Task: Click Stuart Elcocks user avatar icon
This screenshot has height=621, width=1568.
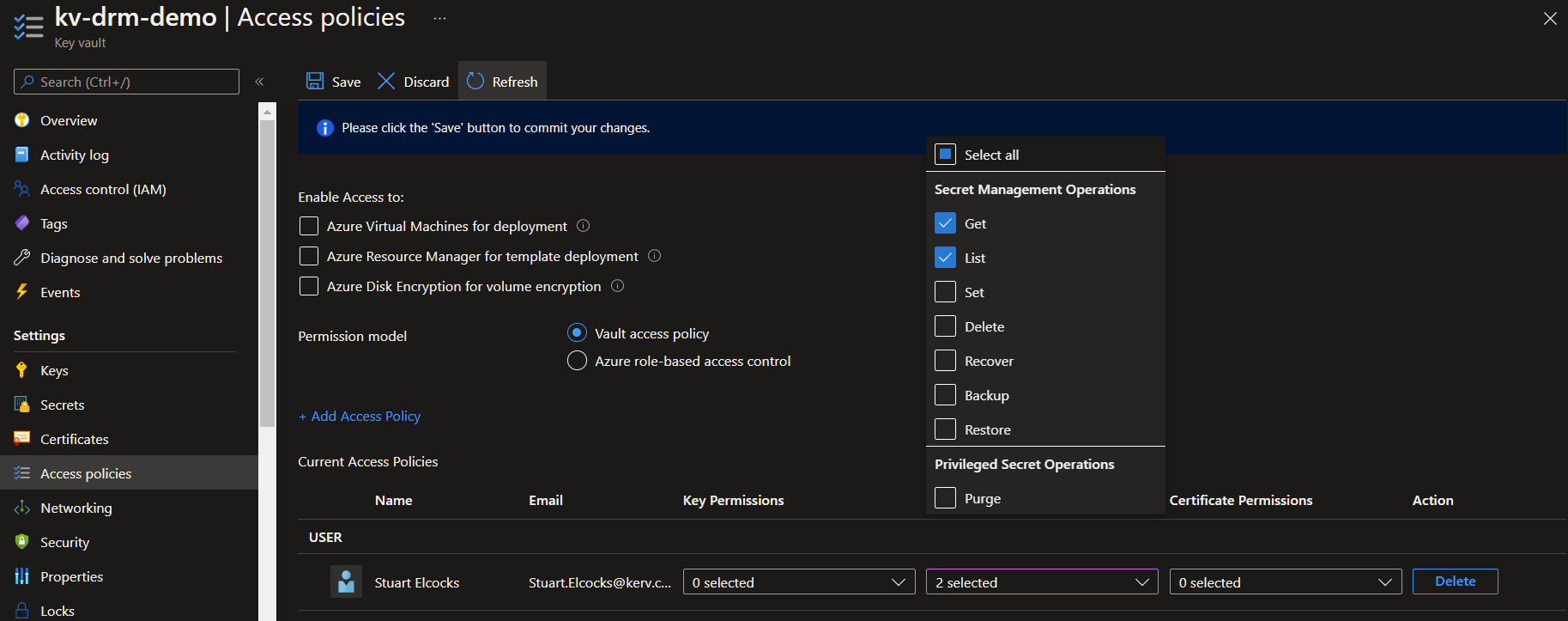Action: click(x=346, y=581)
